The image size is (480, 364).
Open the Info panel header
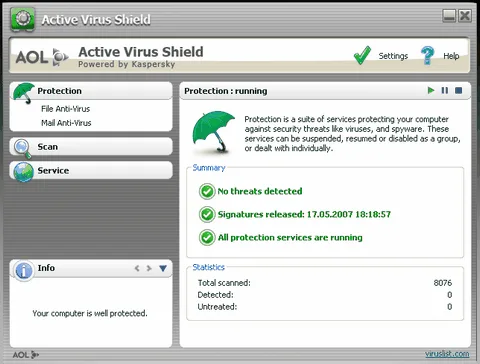pos(91,268)
